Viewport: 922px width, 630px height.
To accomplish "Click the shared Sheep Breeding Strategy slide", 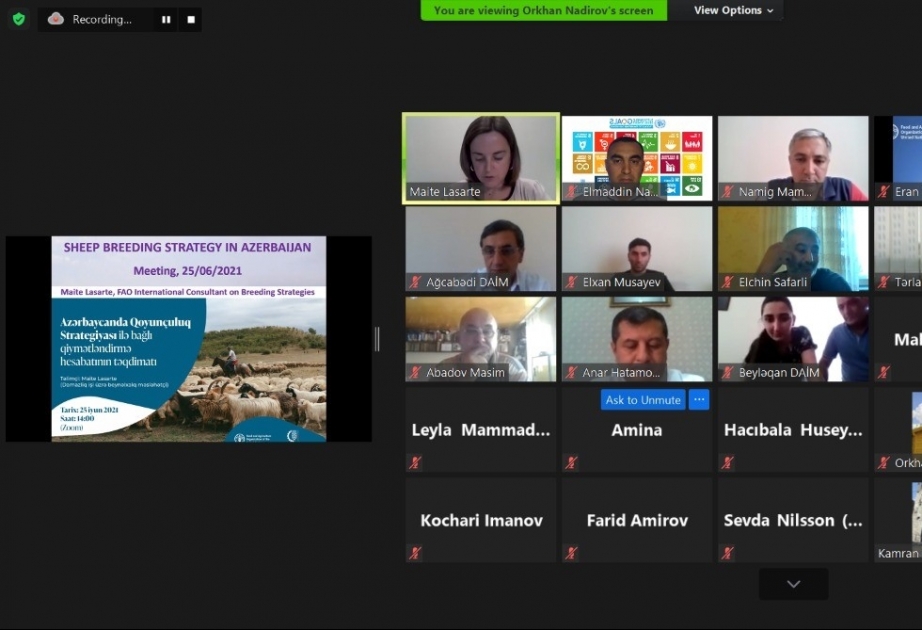I will [189, 339].
